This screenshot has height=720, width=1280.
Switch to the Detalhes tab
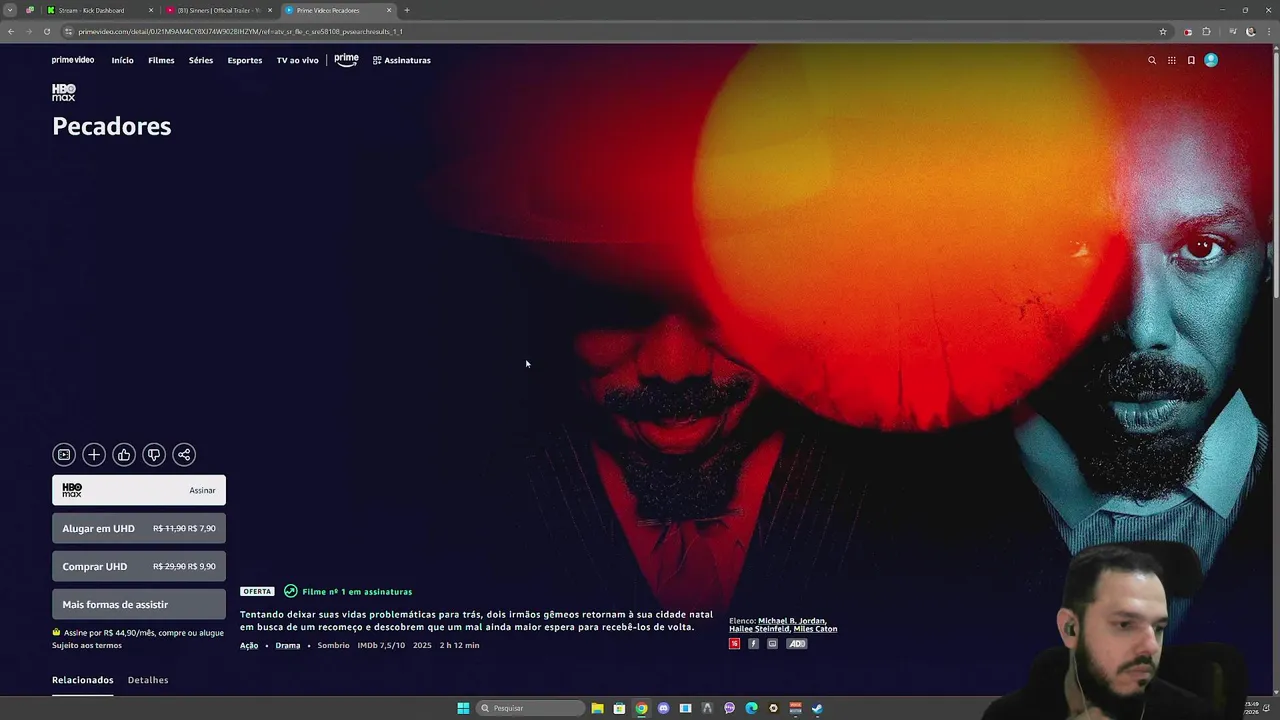click(148, 680)
